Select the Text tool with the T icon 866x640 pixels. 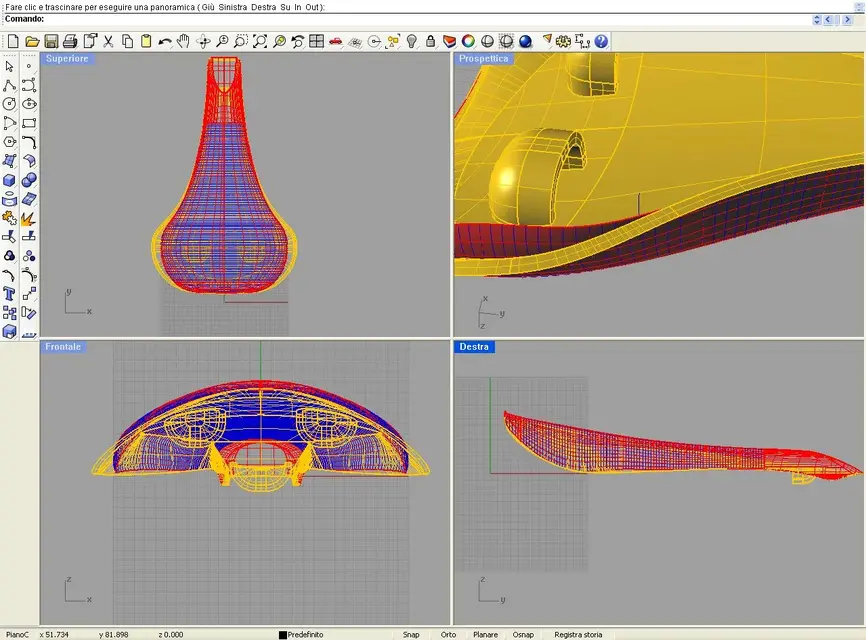9,294
